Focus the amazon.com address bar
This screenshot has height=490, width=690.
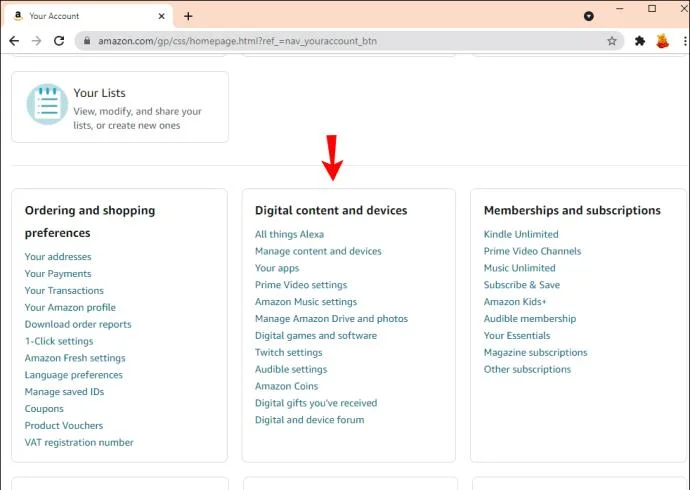(349, 41)
